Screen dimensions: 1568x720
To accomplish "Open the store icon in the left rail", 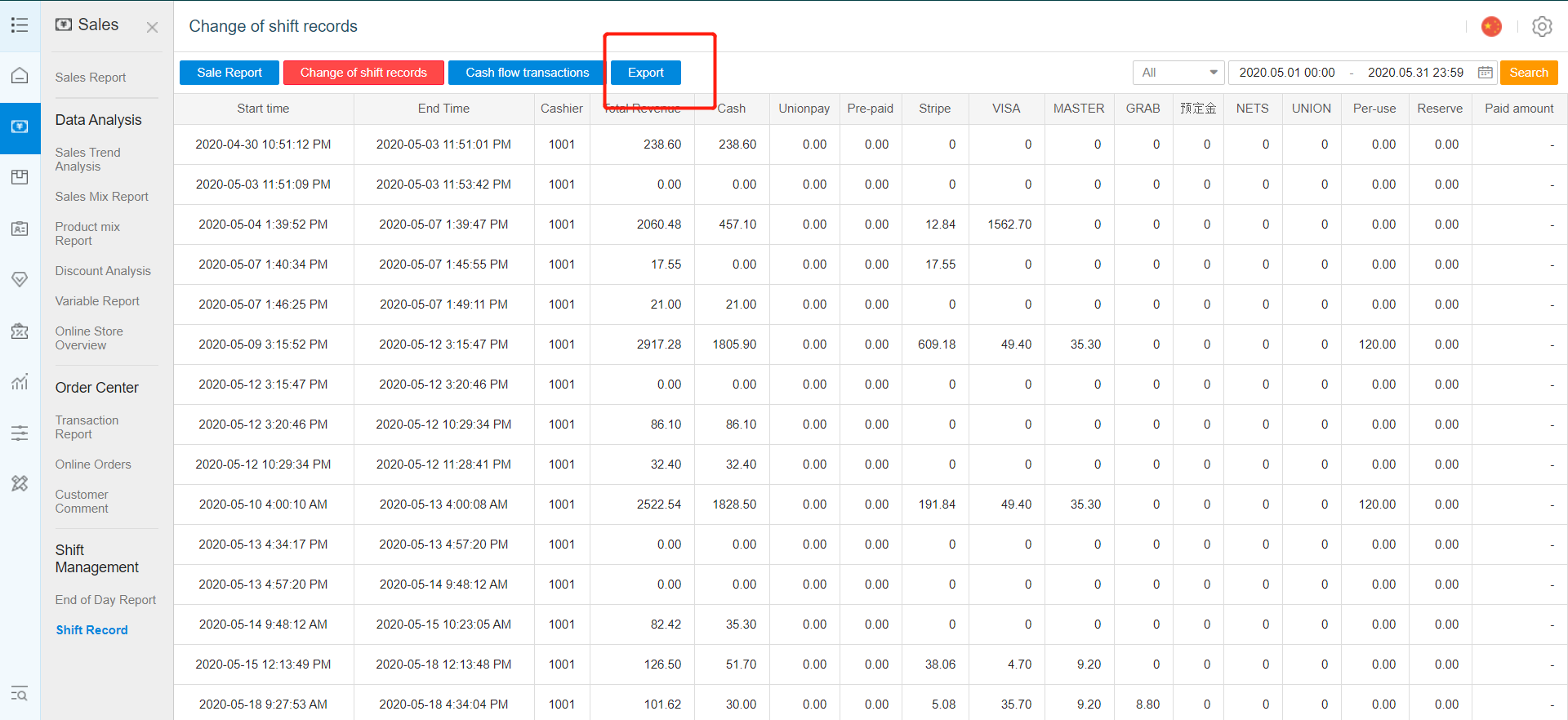I will [x=20, y=331].
